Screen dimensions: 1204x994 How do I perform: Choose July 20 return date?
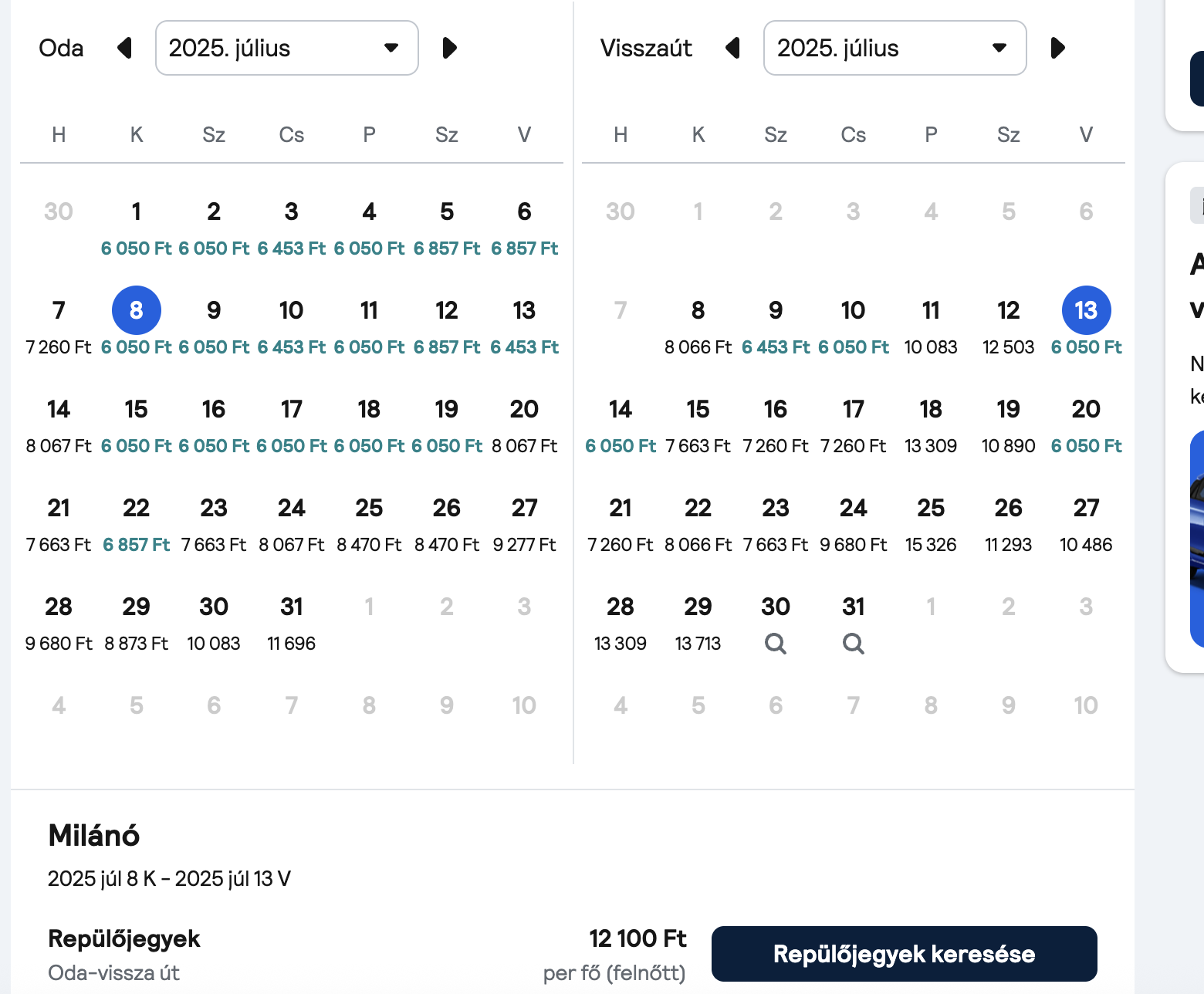pyautogui.click(x=1086, y=425)
